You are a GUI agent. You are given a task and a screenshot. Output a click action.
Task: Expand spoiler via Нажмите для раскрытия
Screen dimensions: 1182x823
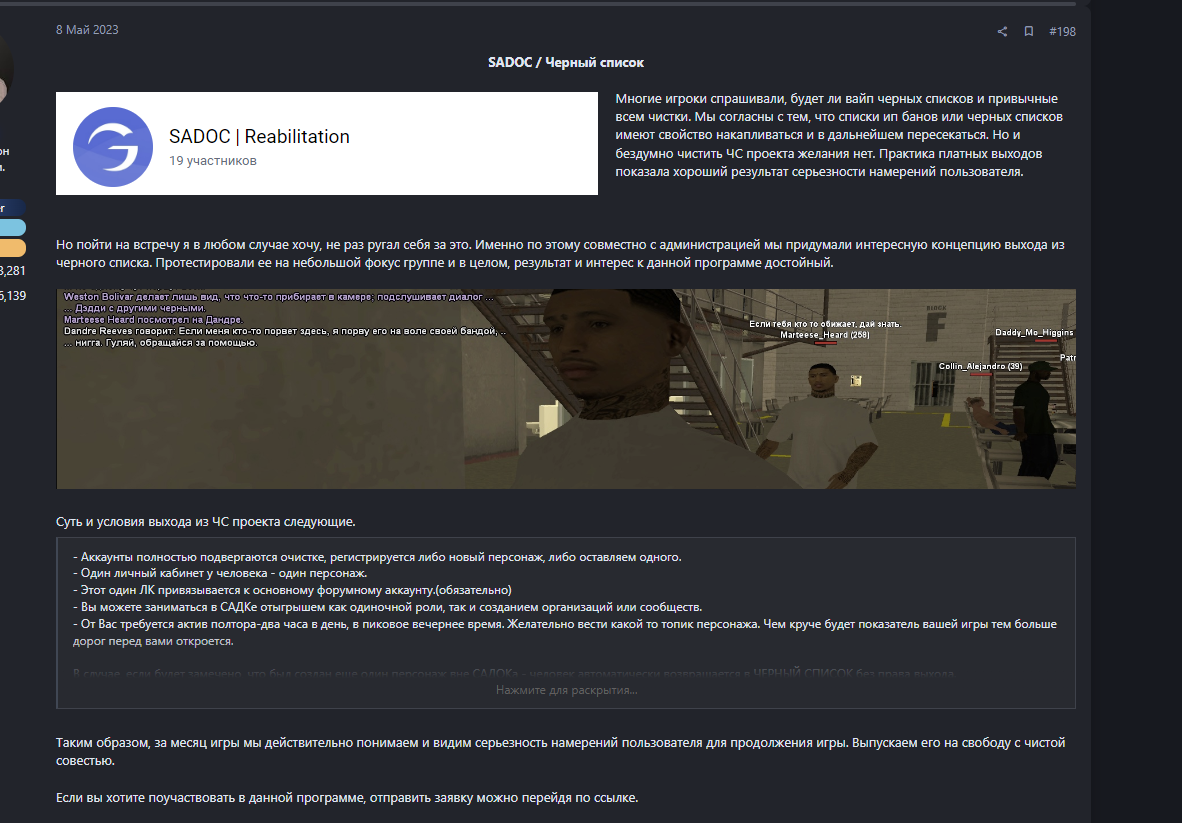pyautogui.click(x=566, y=690)
